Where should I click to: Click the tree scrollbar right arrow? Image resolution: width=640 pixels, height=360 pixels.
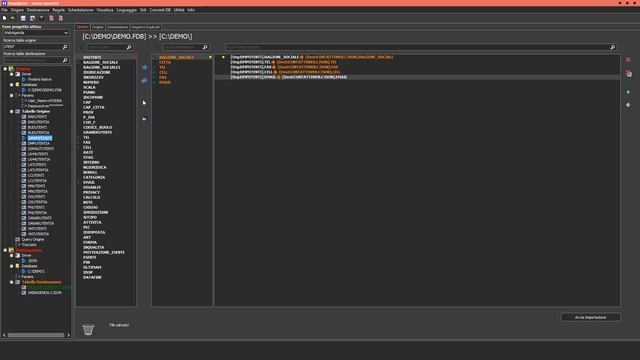point(68,335)
